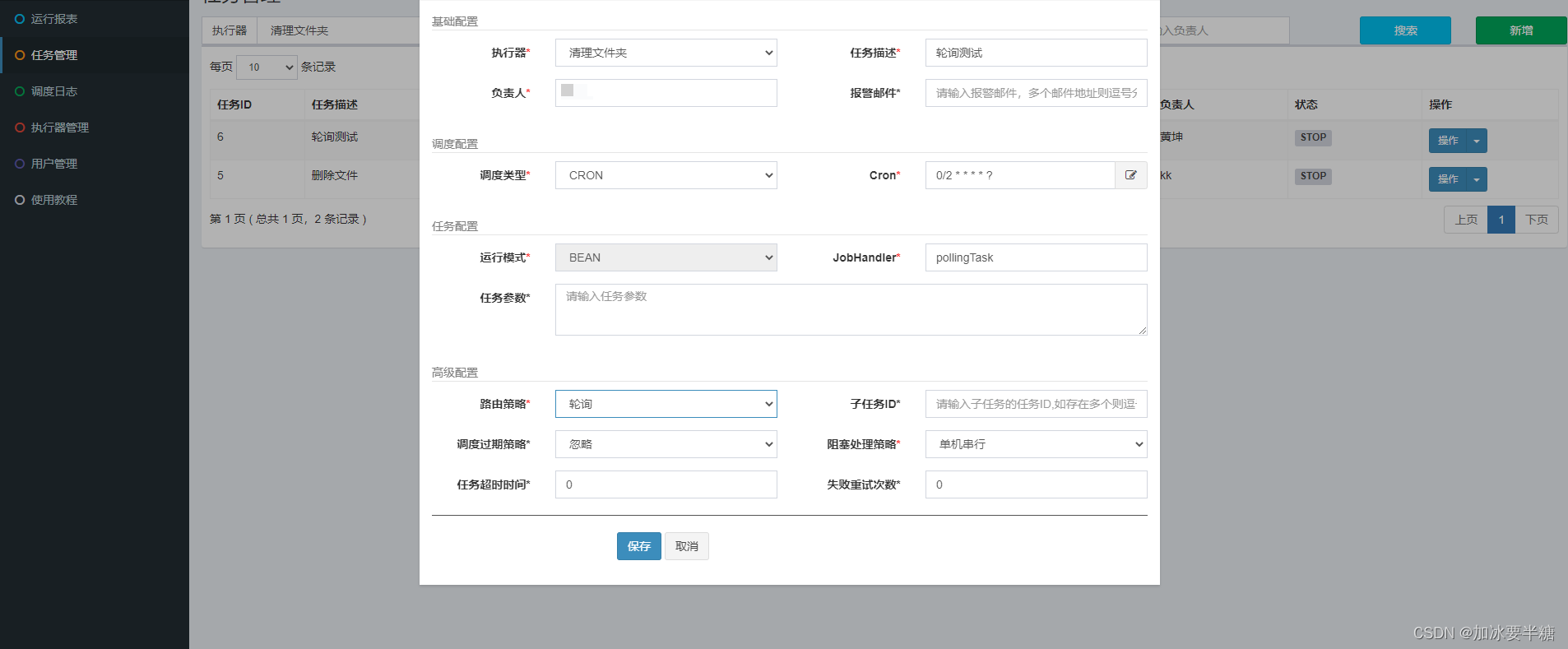Click the 任务管理 sidebar circle icon
Viewport: 1568px width, 649px height.
click(x=20, y=55)
